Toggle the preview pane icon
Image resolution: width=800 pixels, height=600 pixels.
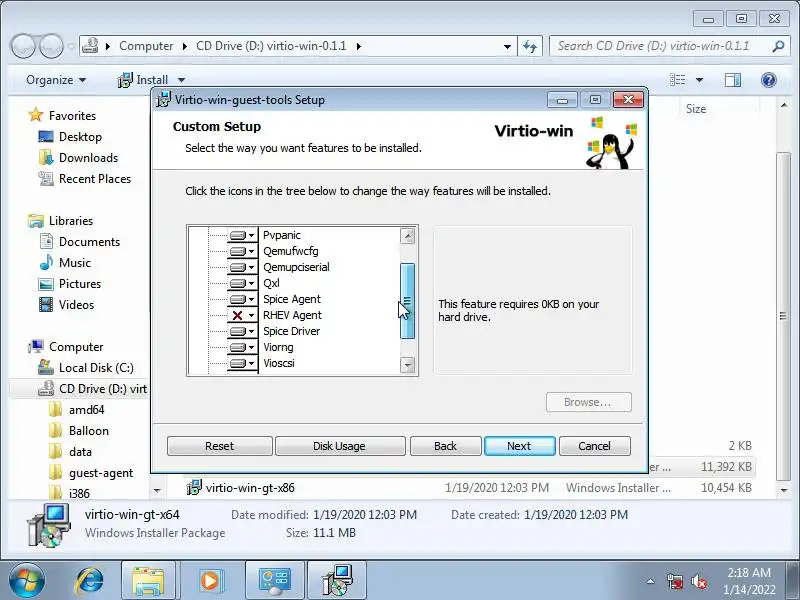(x=733, y=80)
